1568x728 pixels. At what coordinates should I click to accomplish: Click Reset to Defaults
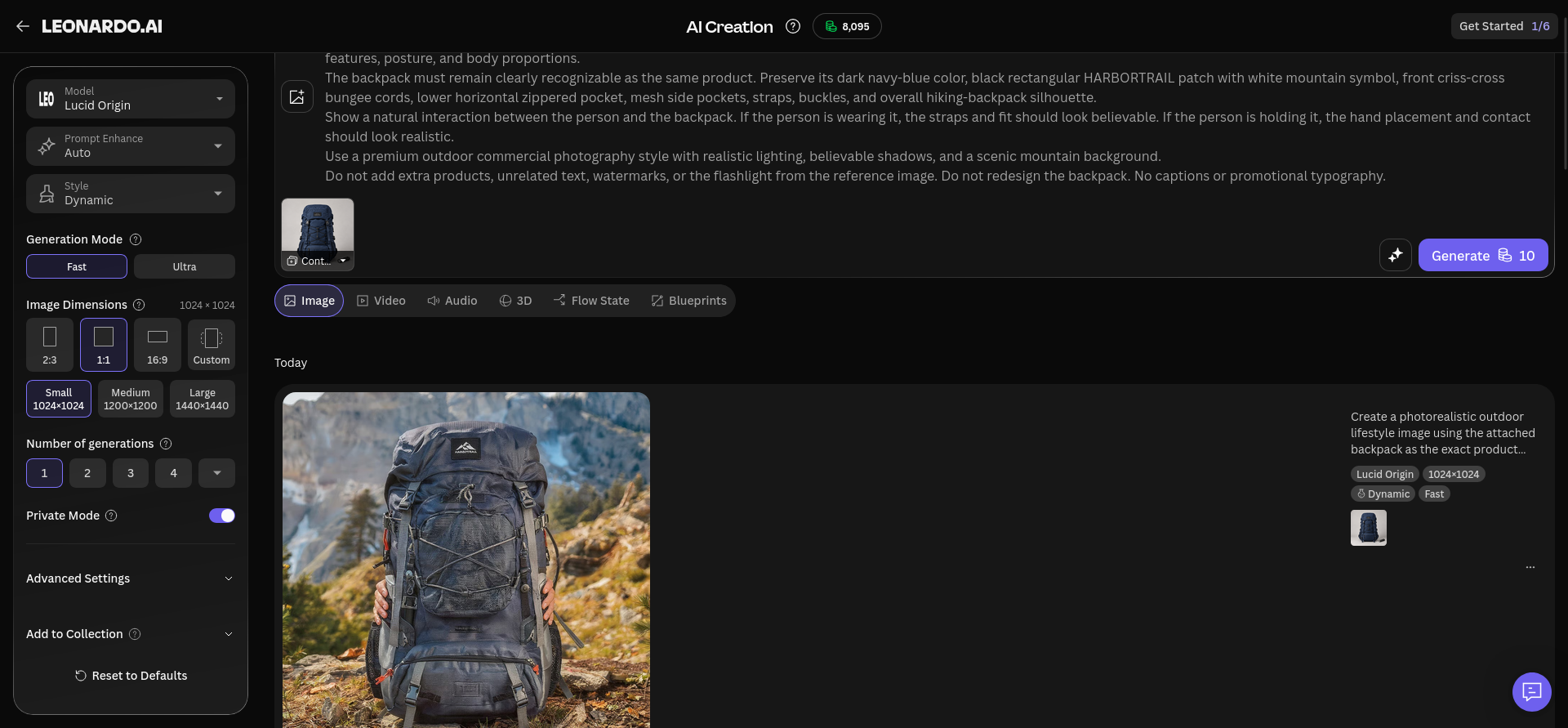click(x=131, y=676)
